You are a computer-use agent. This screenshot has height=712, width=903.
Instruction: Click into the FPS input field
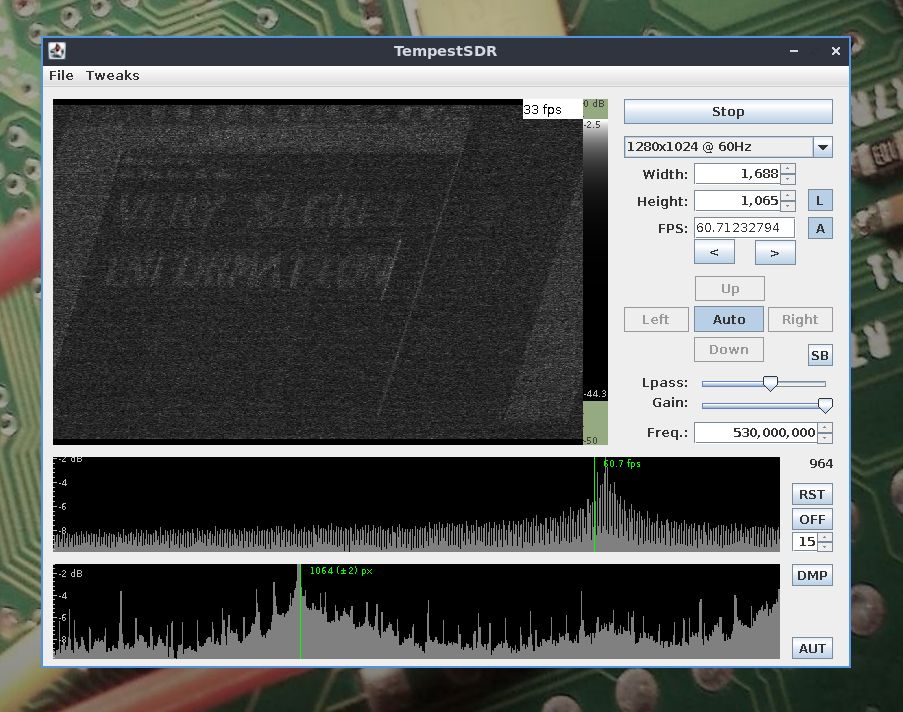744,228
